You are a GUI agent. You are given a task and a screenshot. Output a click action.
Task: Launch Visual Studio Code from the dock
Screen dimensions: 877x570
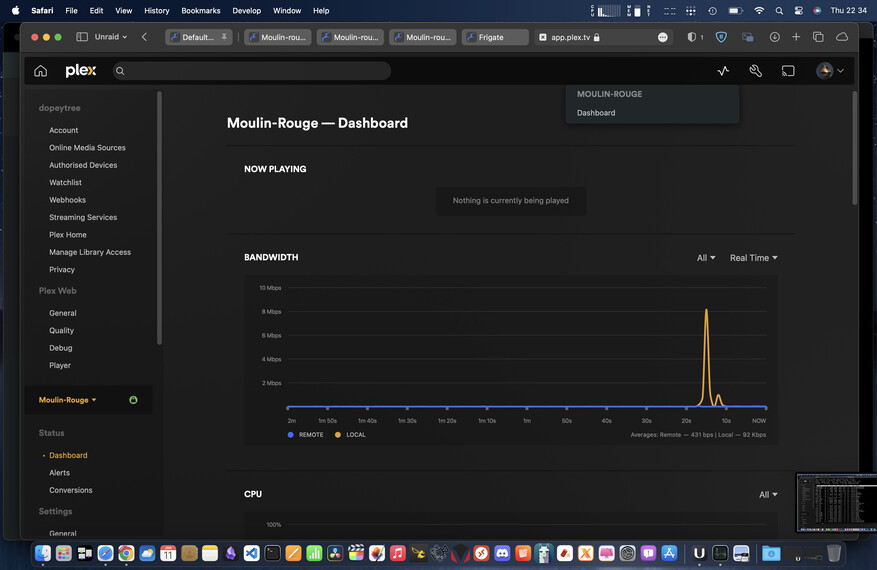(x=251, y=553)
